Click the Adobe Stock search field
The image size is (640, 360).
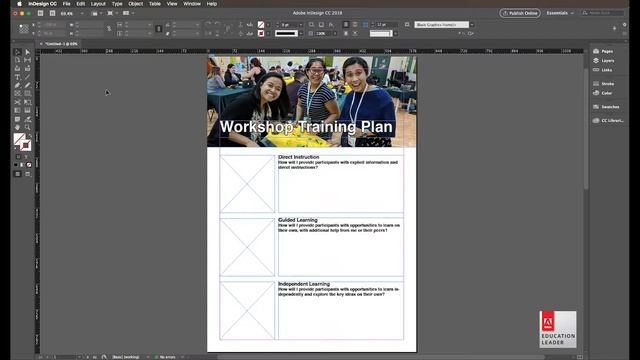603,13
